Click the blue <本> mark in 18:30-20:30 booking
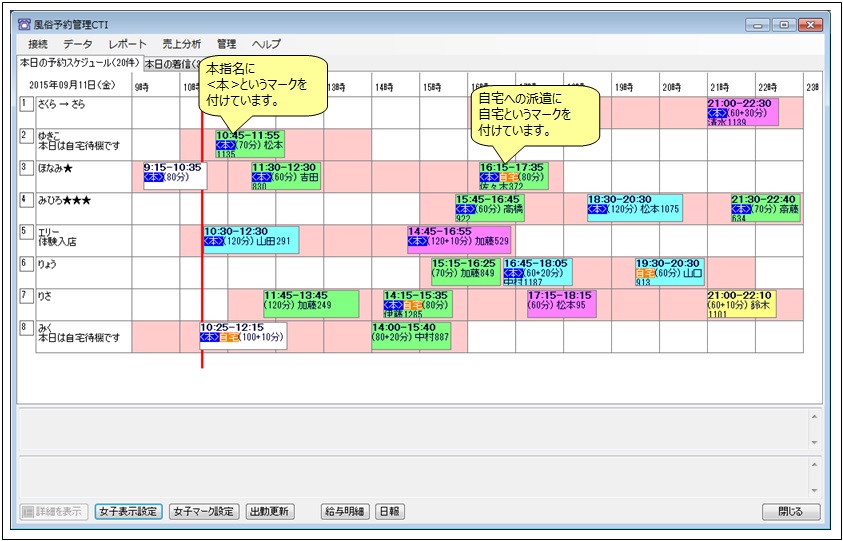Viewport: 843px width, 541px height. point(598,209)
